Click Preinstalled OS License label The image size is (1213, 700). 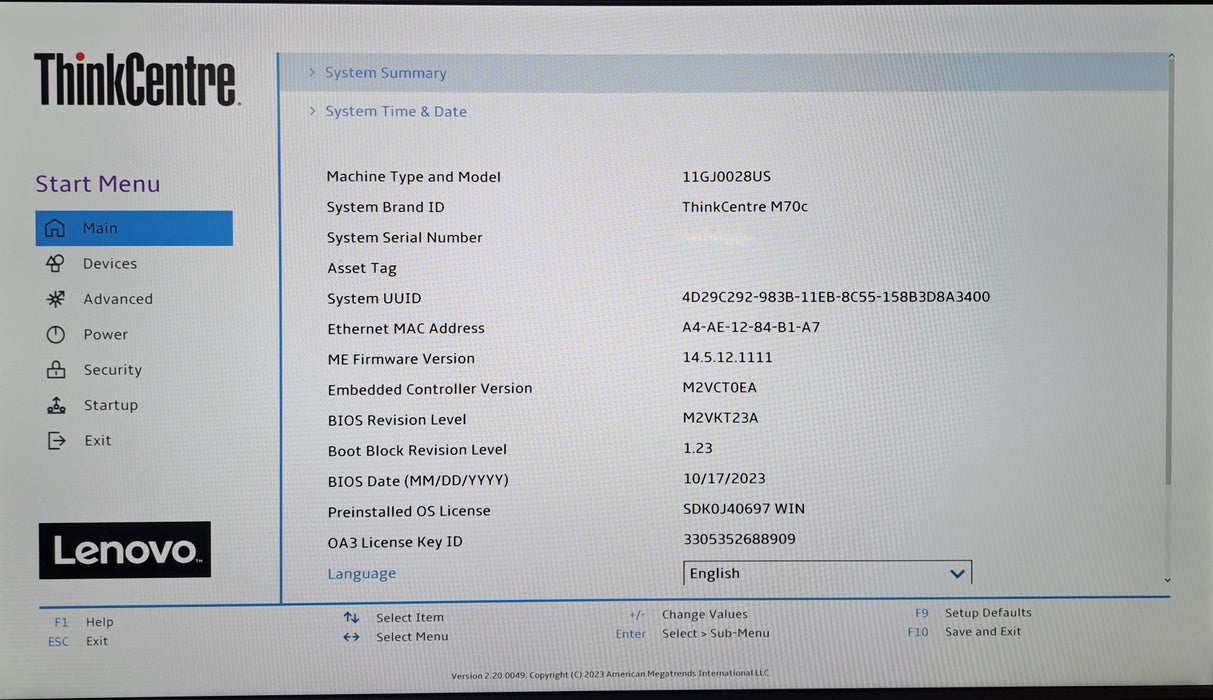409,511
